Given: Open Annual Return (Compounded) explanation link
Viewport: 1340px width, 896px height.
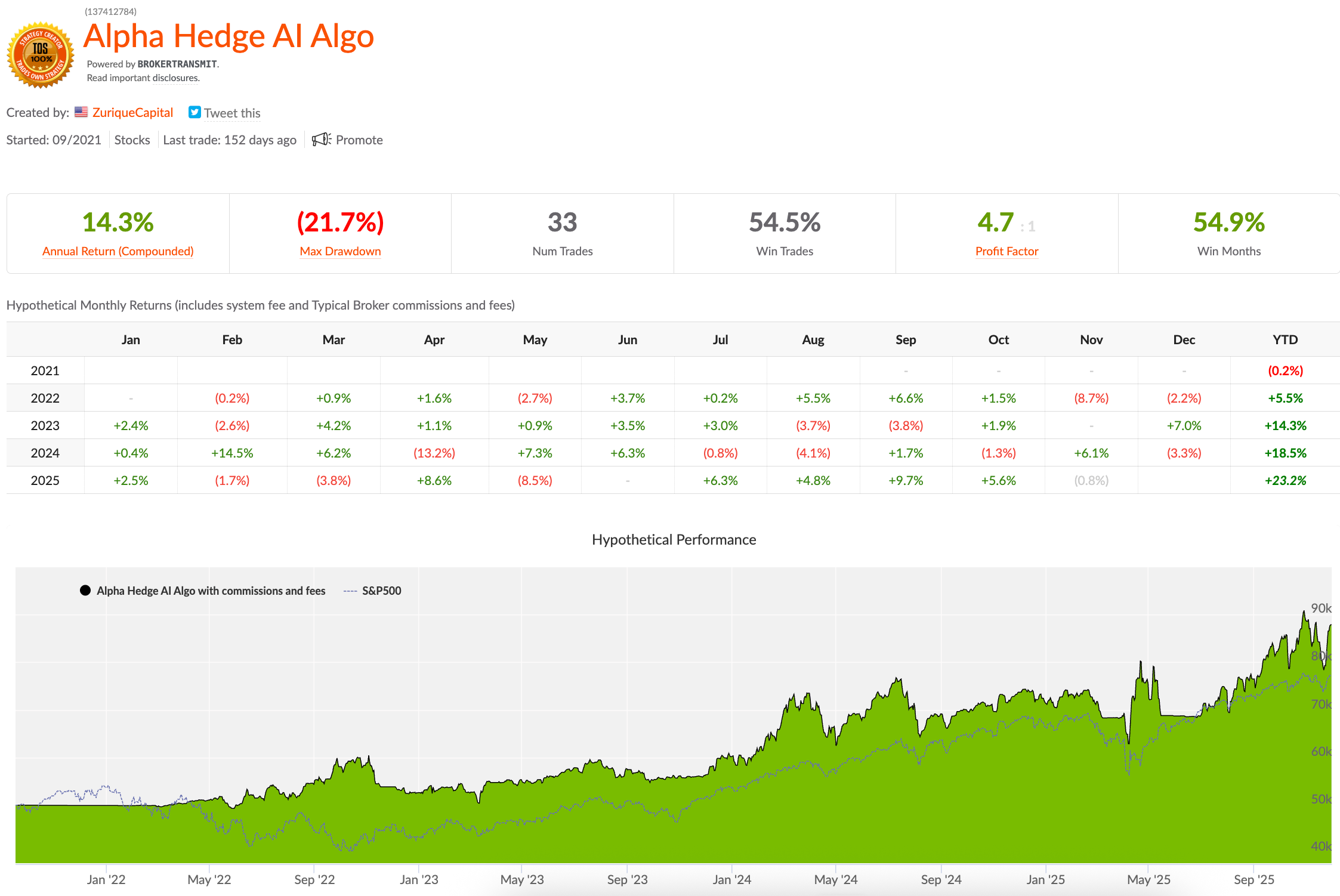Looking at the screenshot, I should coord(118,251).
